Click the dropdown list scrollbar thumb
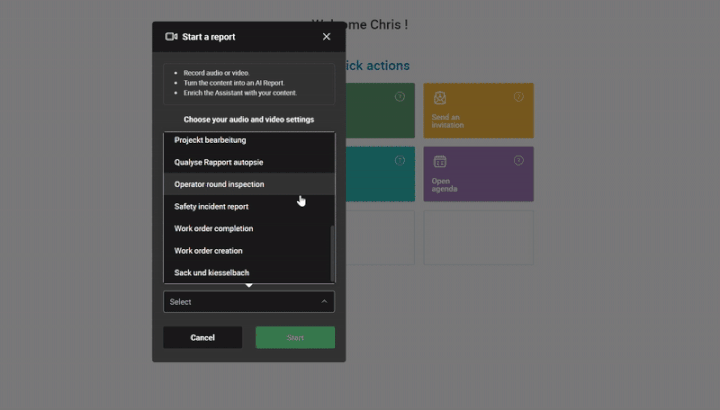Image resolution: width=720 pixels, height=410 pixels. 332,253
